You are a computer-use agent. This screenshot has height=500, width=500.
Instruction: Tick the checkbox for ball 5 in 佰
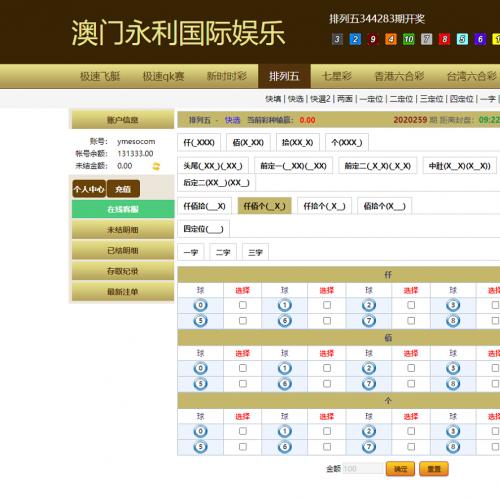243,384
